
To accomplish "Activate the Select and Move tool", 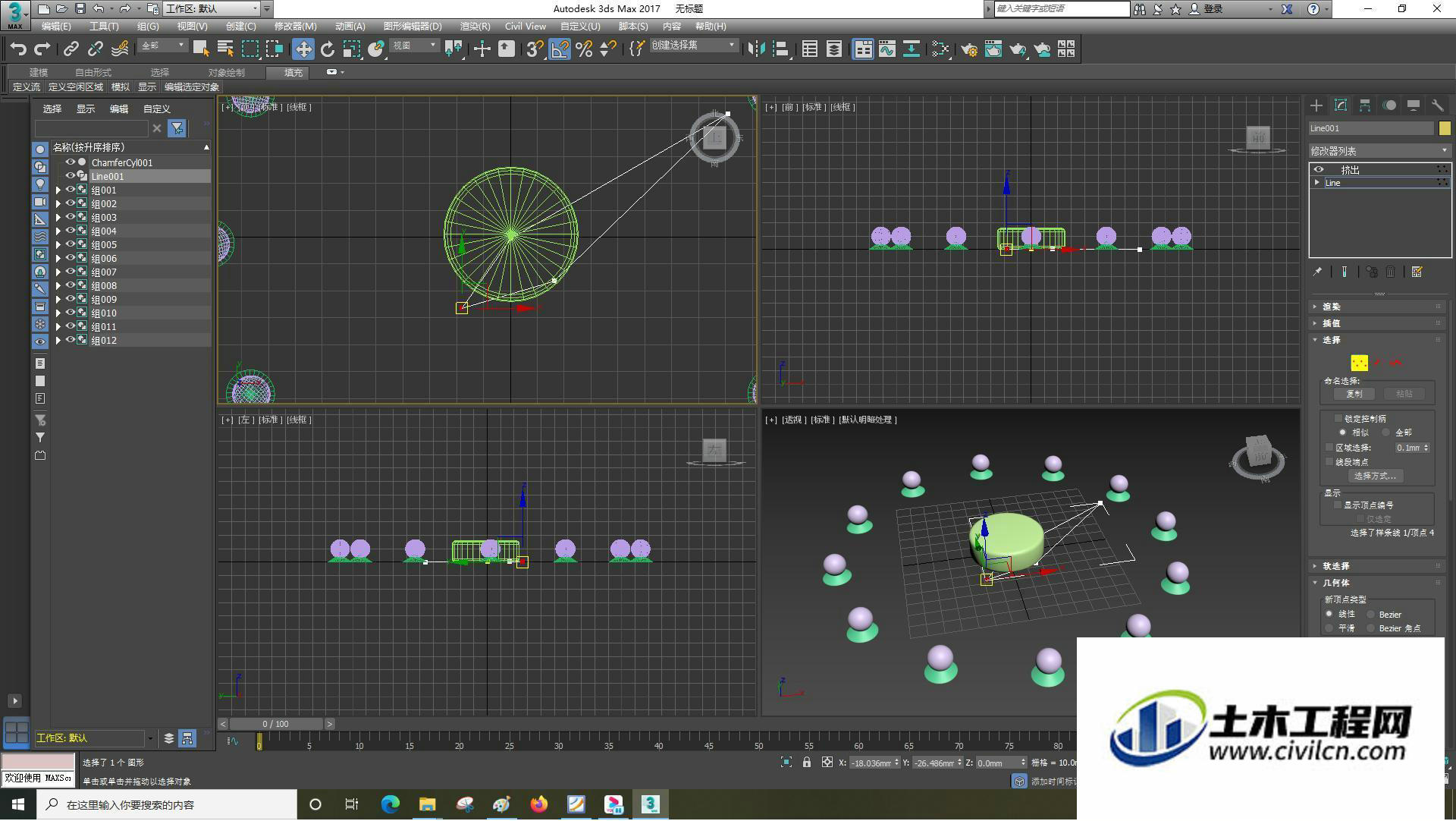I will click(303, 49).
